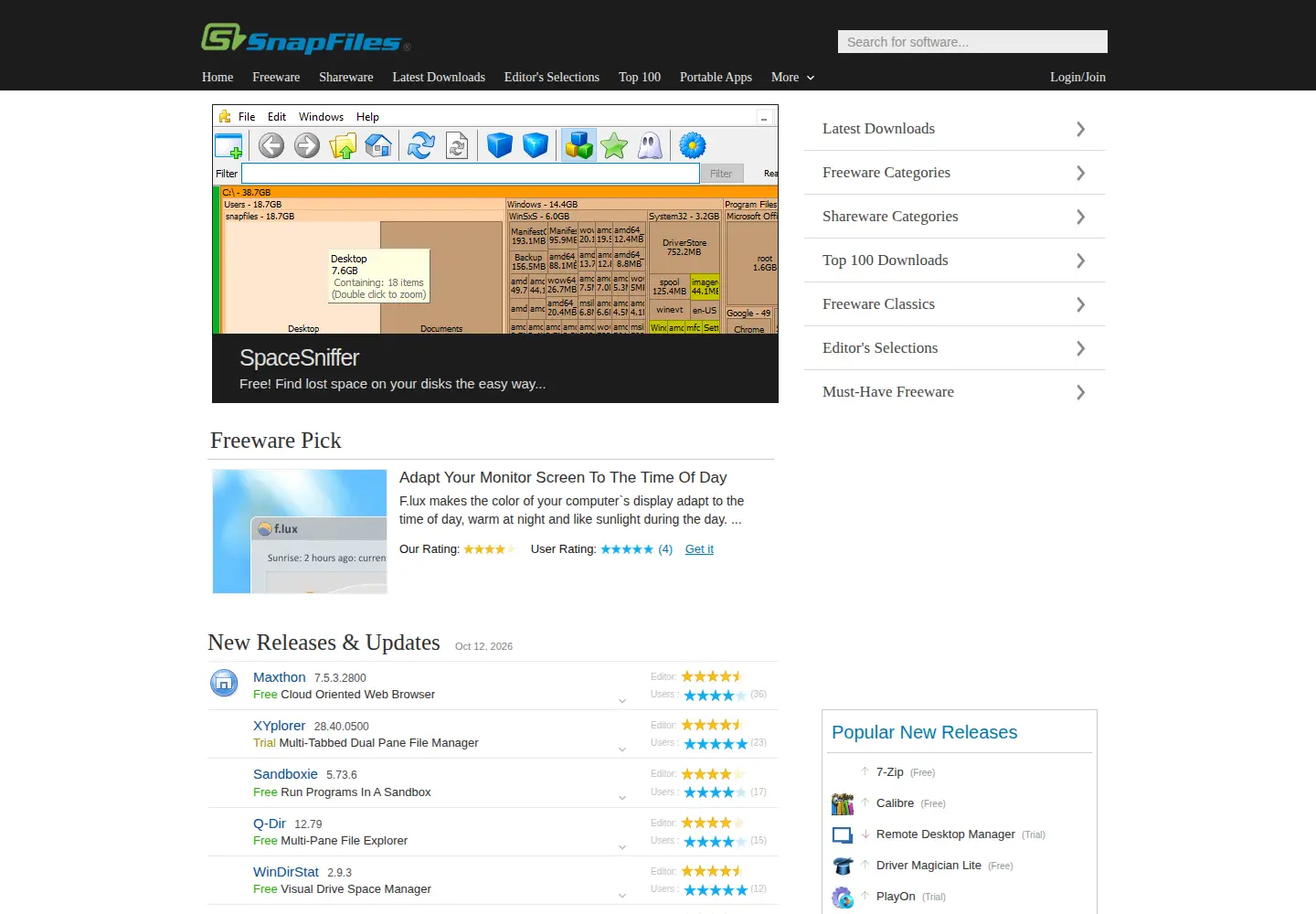Click the Freeware Pick heading

tap(275, 441)
